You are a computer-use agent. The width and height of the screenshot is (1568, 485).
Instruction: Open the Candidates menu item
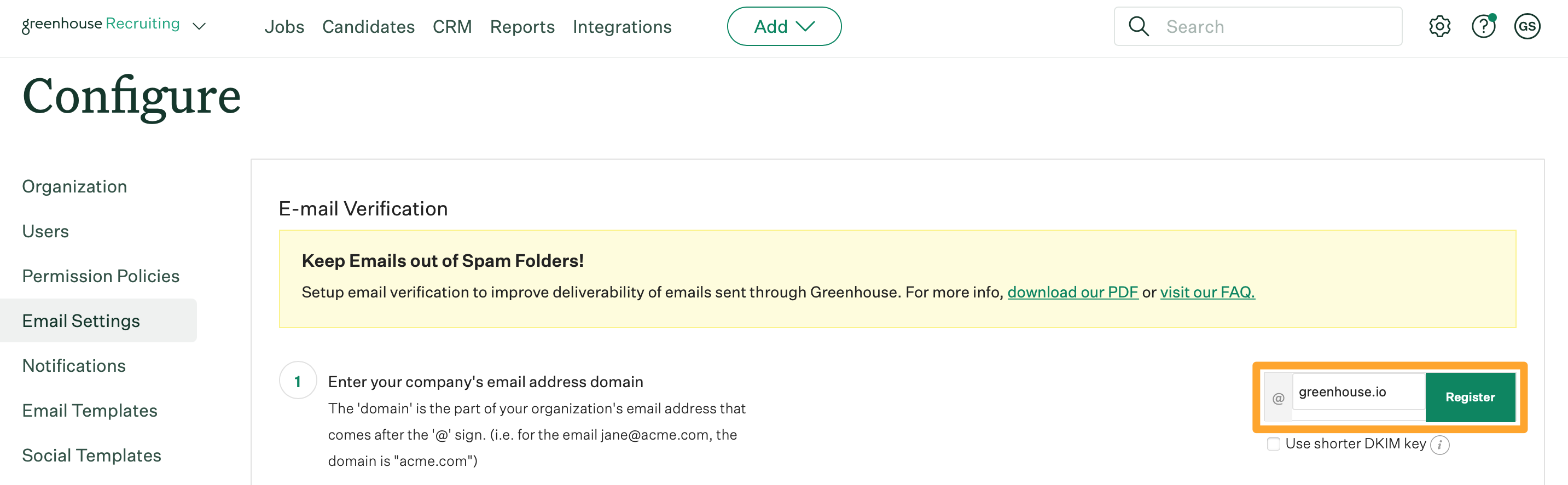pos(368,27)
